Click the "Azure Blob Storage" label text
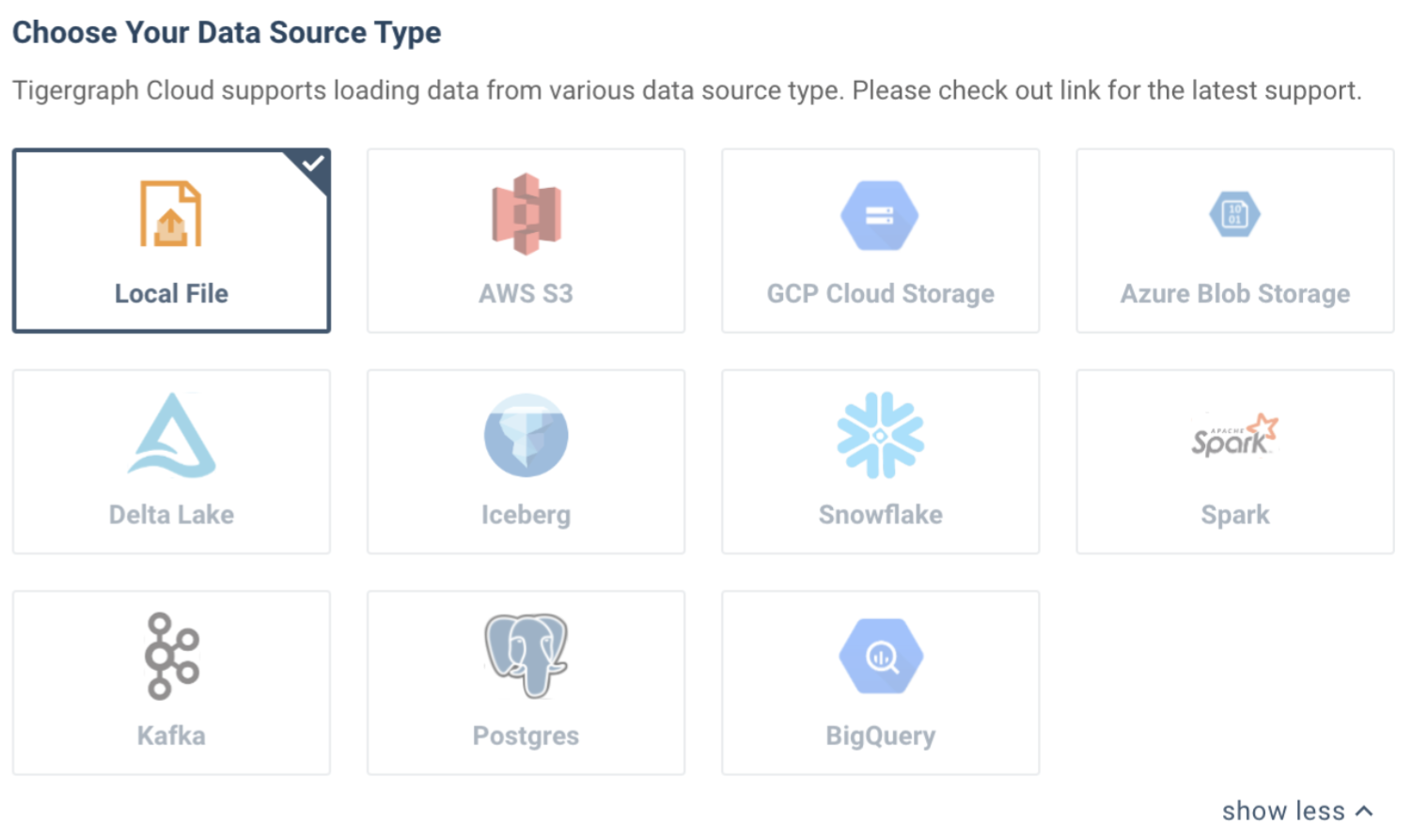Viewport: 1412px width, 840px height. [x=1234, y=294]
